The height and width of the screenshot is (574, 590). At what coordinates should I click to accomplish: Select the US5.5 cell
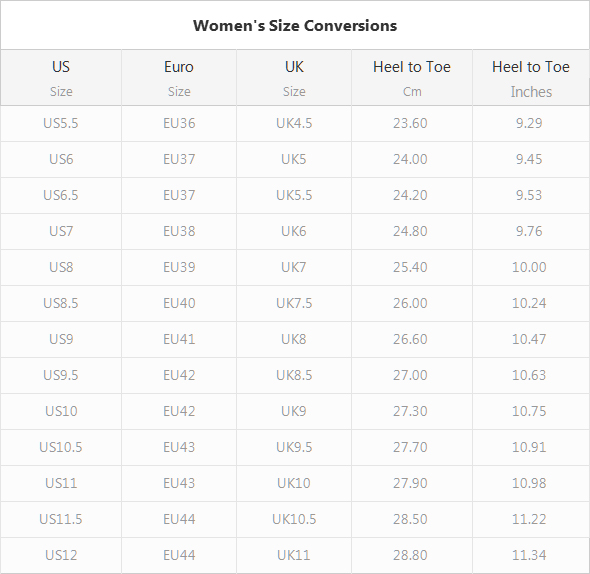click(61, 123)
